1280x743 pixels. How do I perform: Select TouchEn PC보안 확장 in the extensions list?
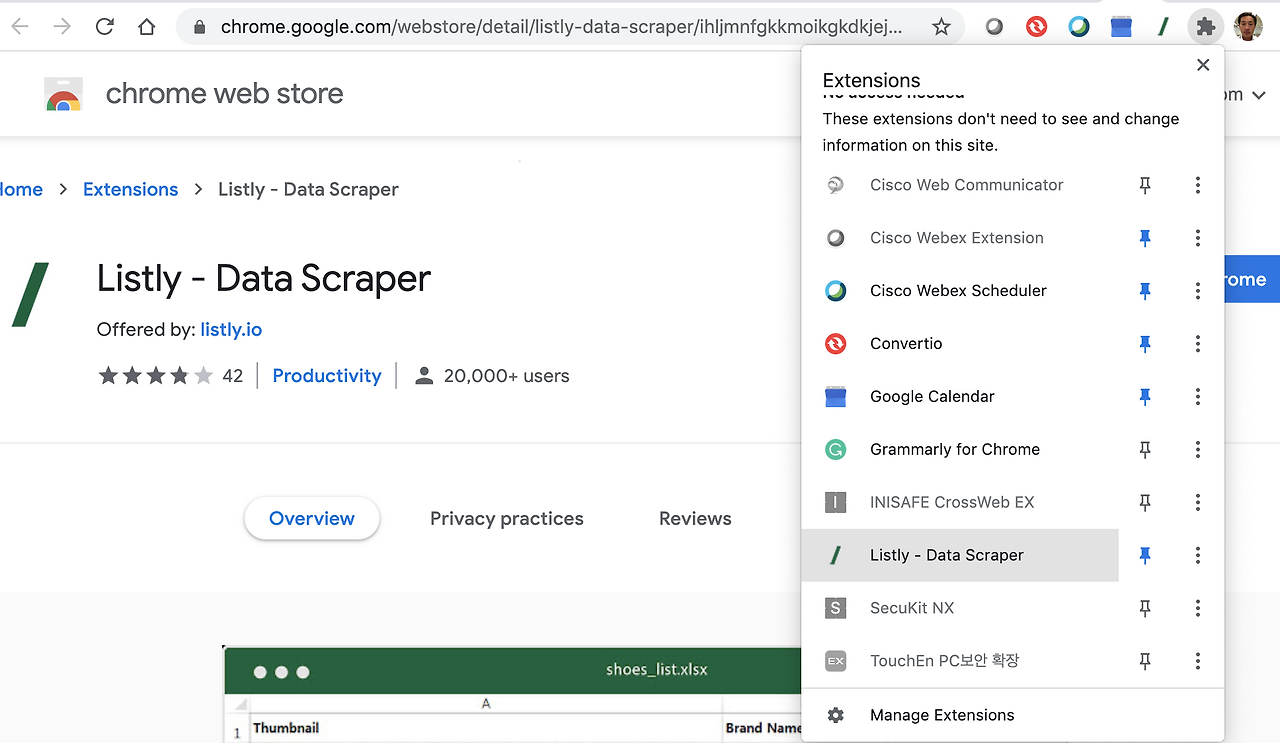(960, 661)
